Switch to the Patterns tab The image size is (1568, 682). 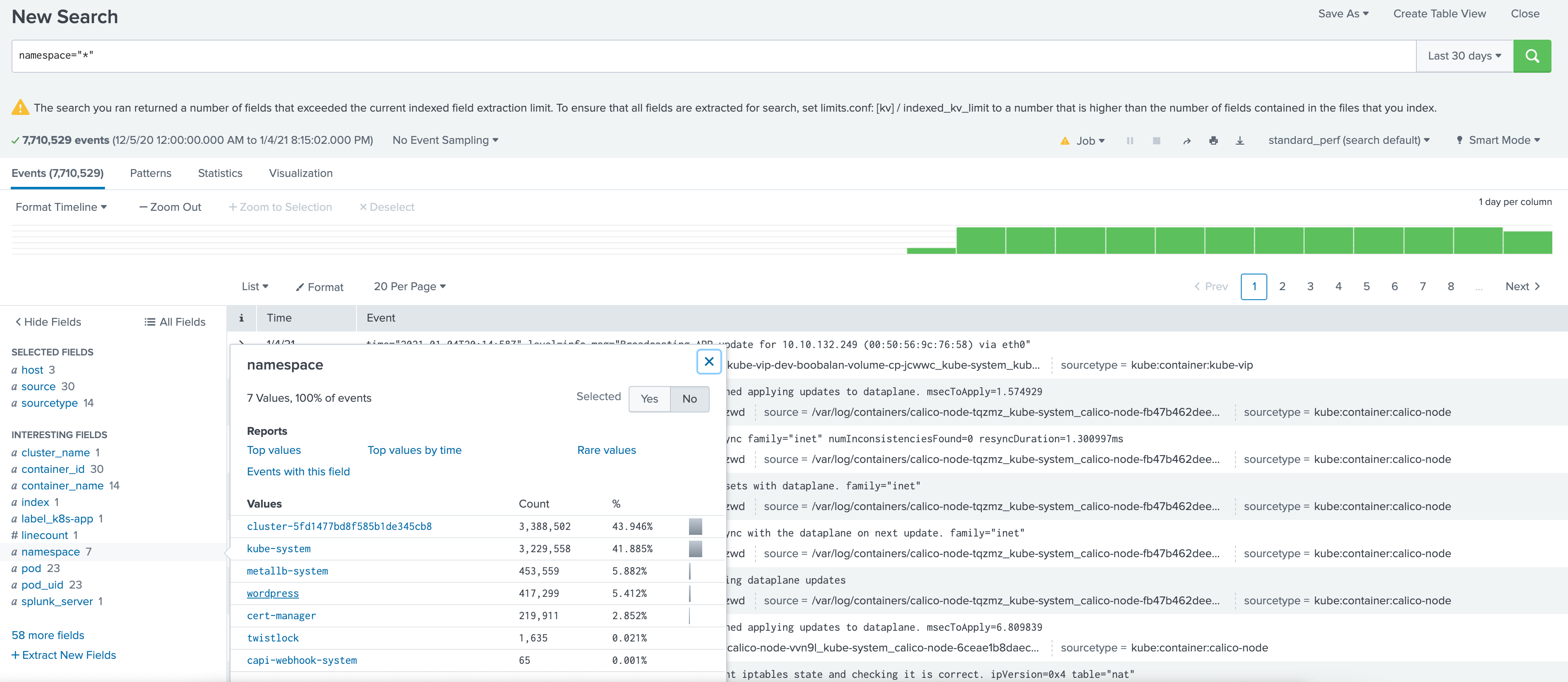tap(150, 174)
